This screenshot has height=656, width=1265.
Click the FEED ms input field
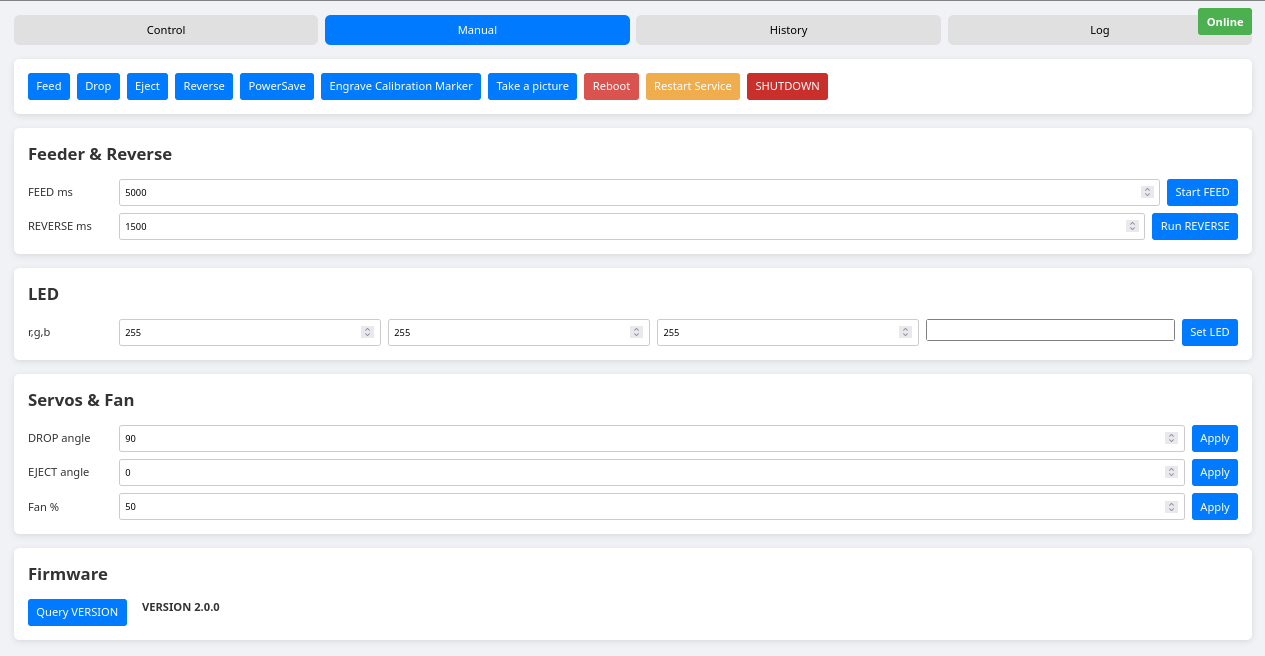click(600, 192)
